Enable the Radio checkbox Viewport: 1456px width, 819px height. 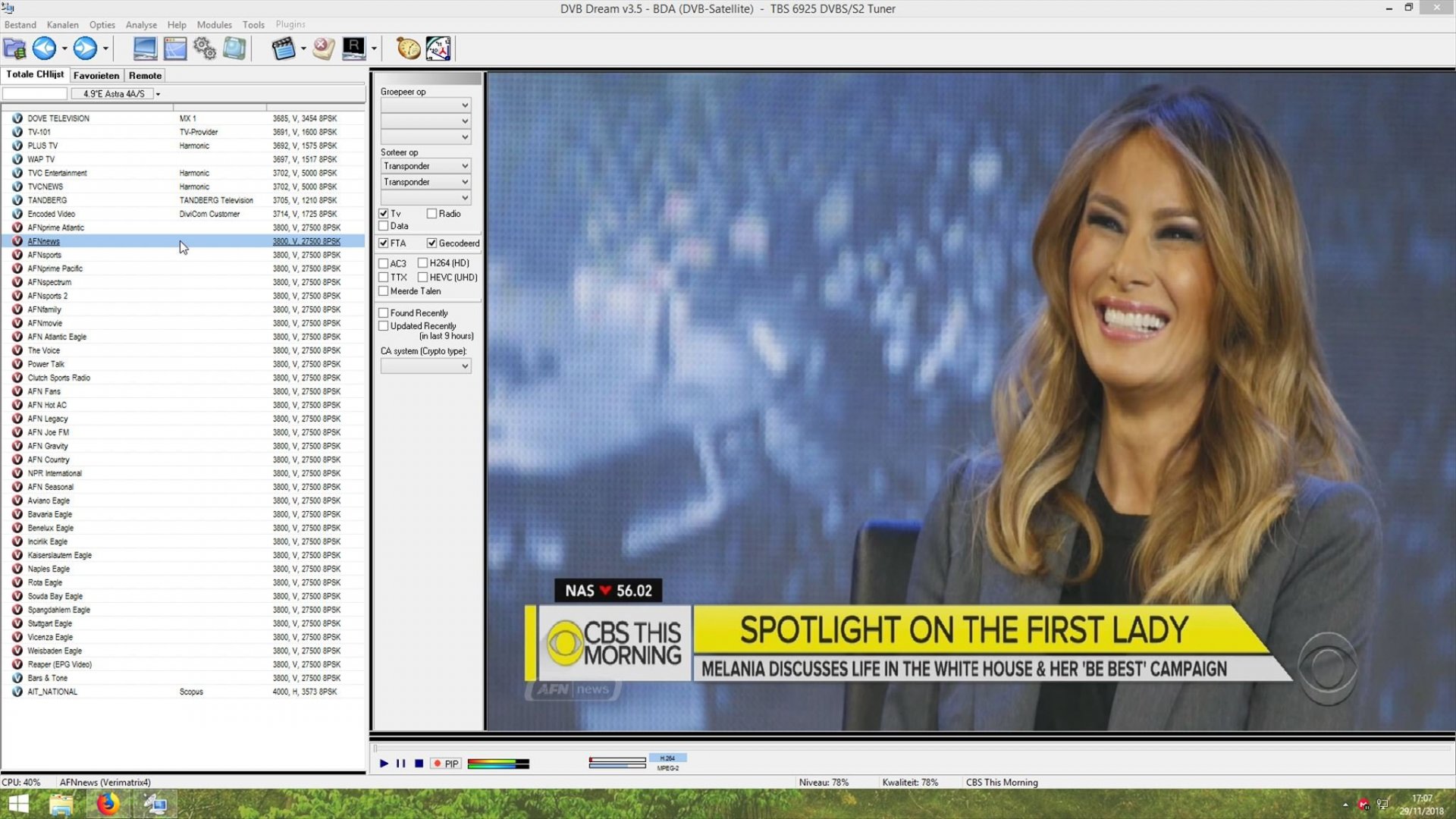click(431, 214)
